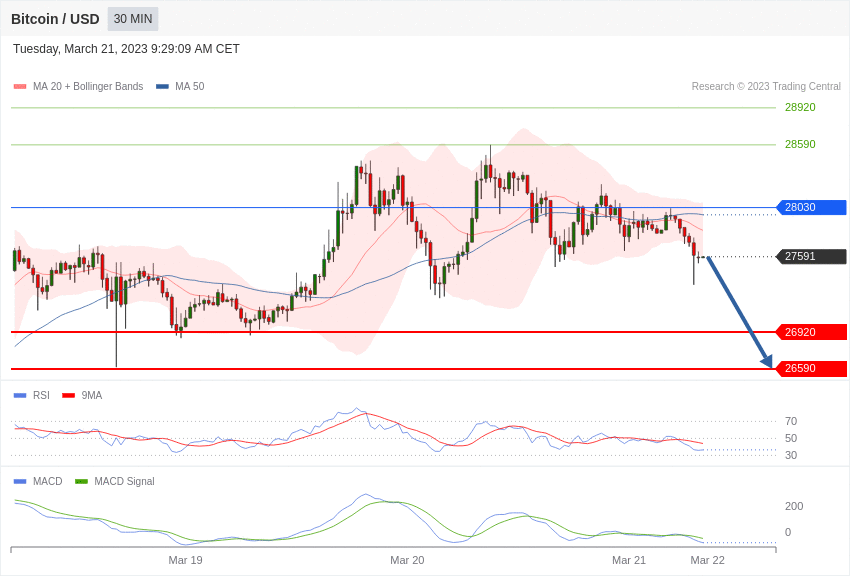The image size is (850, 576).
Task: Click the date line "Tuesday, March 21, 2023 9:29:09 AM CET"
Action: click(126, 49)
